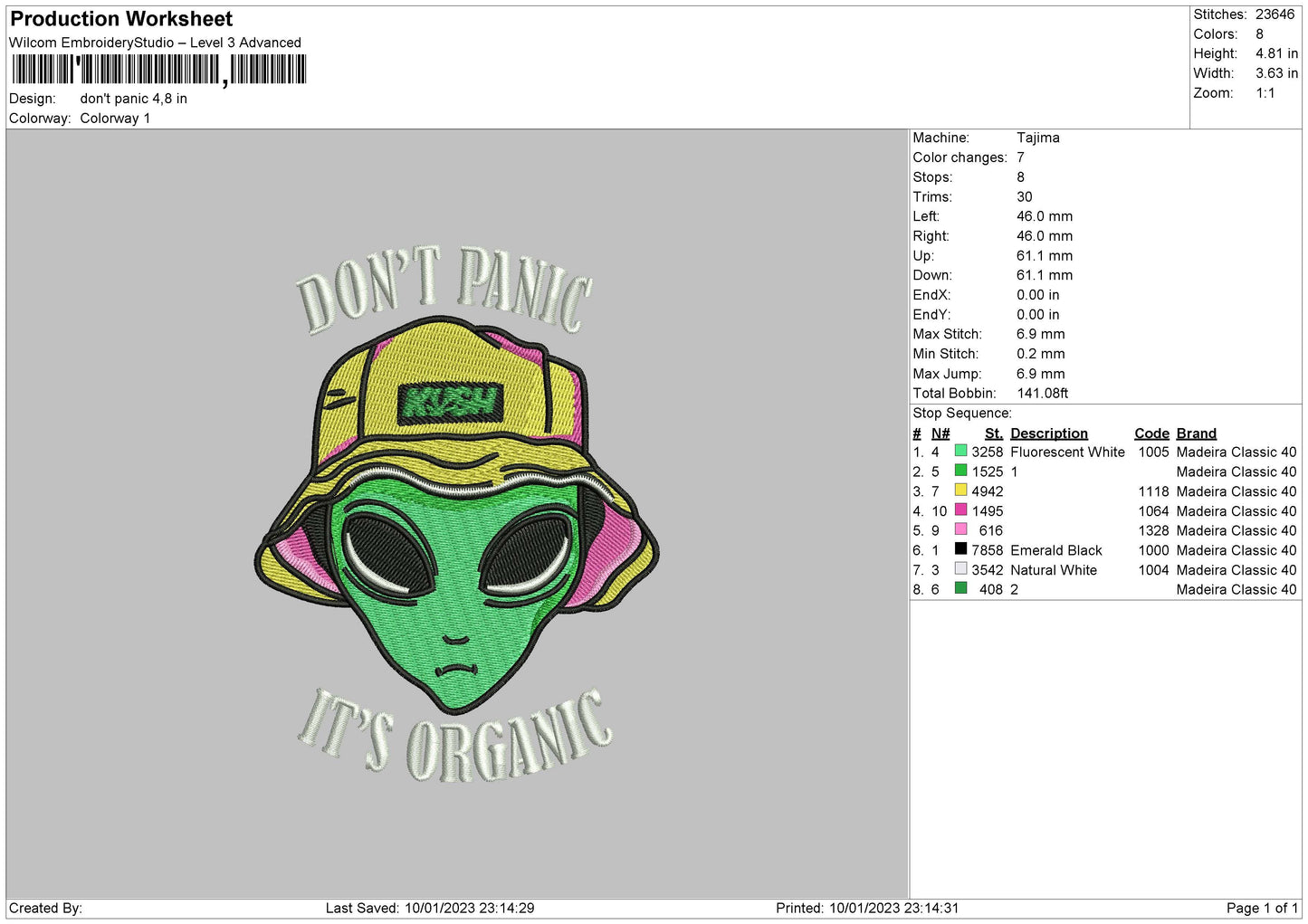Click the Machine value 'Tajima'
1308x924 pixels.
[x=1037, y=138]
